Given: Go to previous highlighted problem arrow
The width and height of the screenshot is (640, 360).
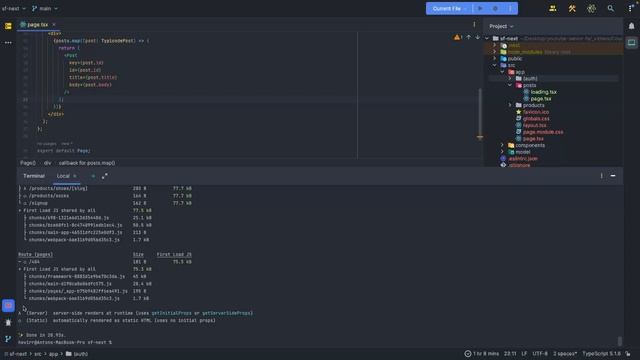Looking at the screenshot, I should click(x=469, y=38).
